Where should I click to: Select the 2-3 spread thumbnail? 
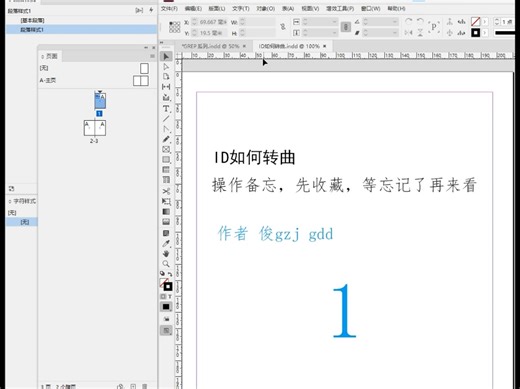point(95,128)
